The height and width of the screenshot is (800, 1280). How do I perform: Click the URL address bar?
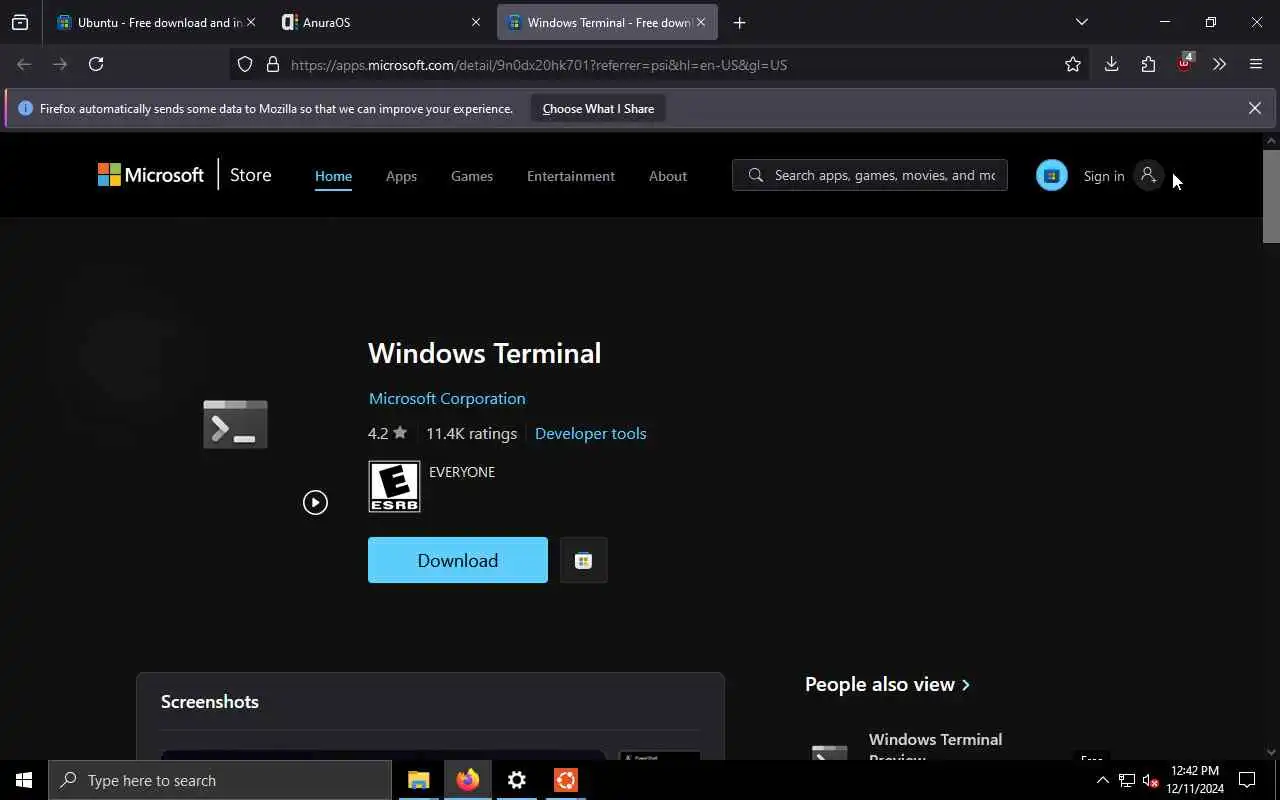coord(660,64)
